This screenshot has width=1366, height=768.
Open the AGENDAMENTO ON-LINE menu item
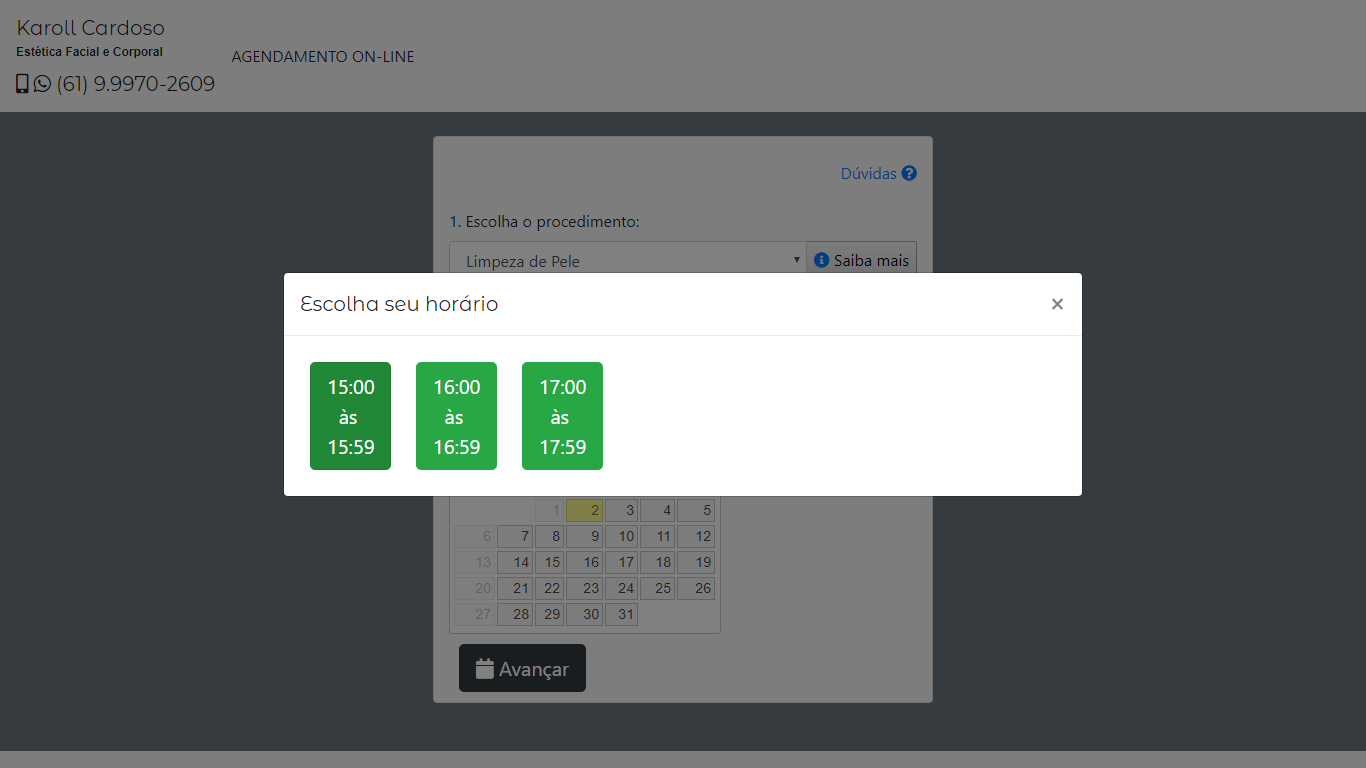click(322, 57)
